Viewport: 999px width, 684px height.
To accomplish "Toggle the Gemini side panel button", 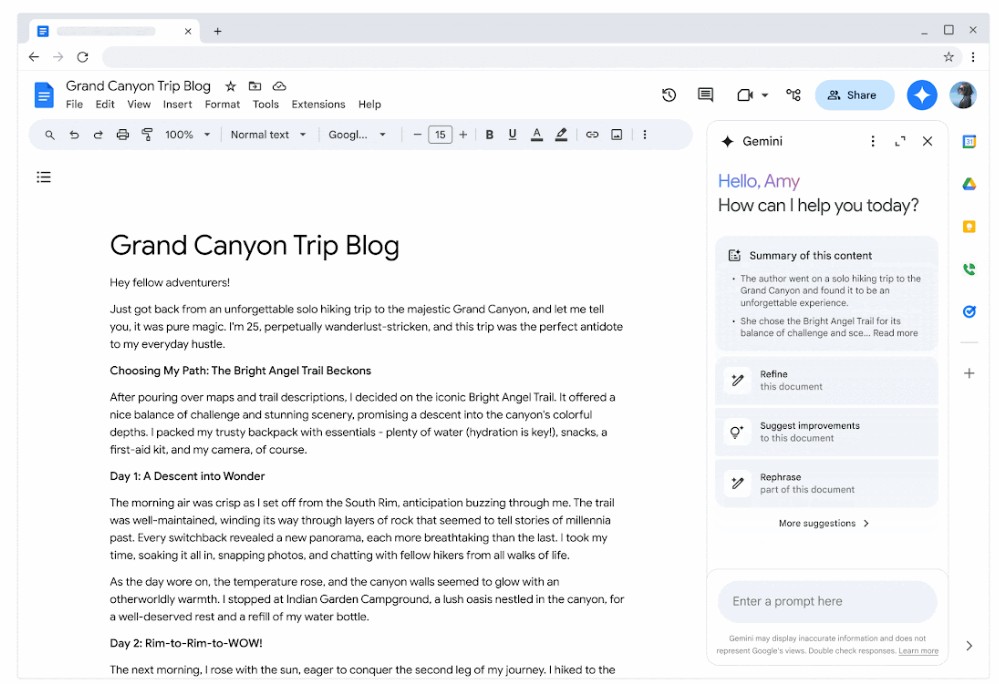I will (921, 95).
